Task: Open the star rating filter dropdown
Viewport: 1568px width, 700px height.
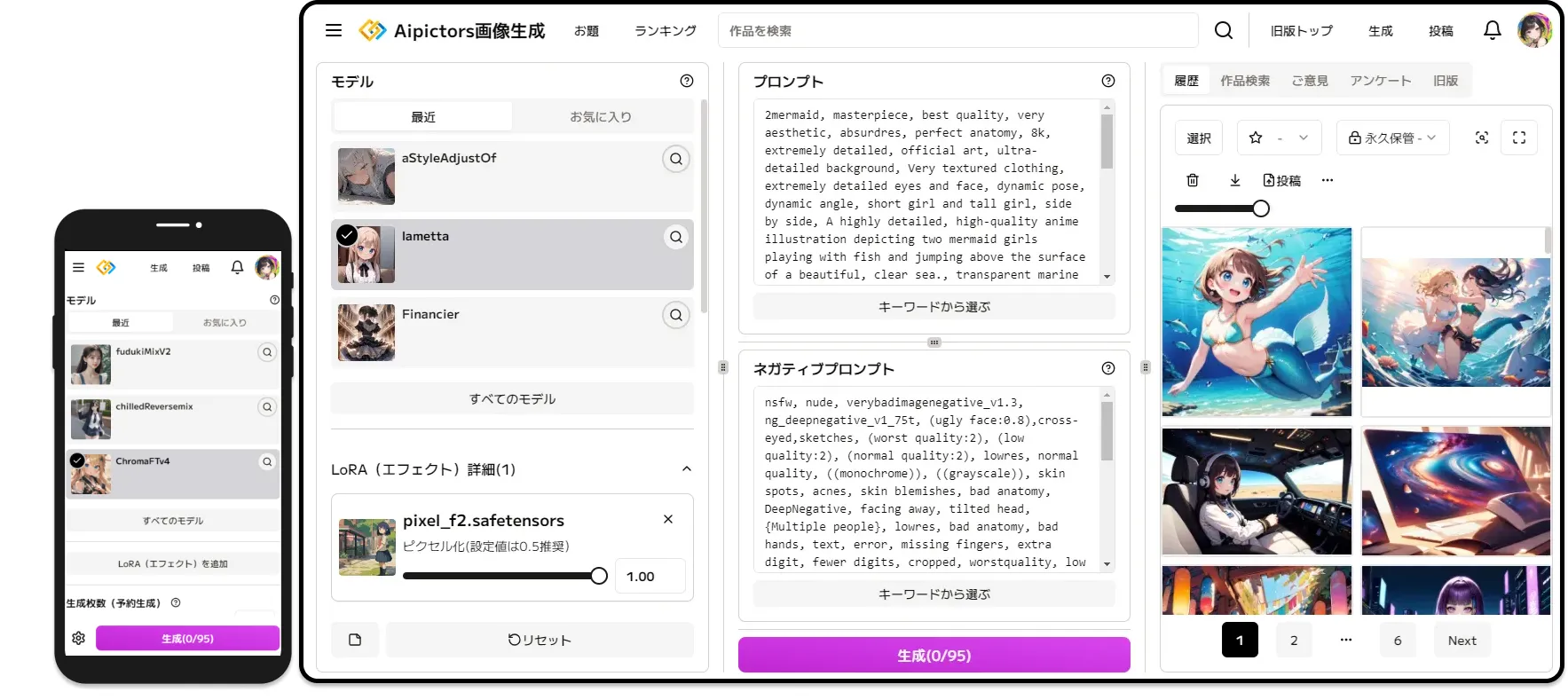Action: (1280, 138)
